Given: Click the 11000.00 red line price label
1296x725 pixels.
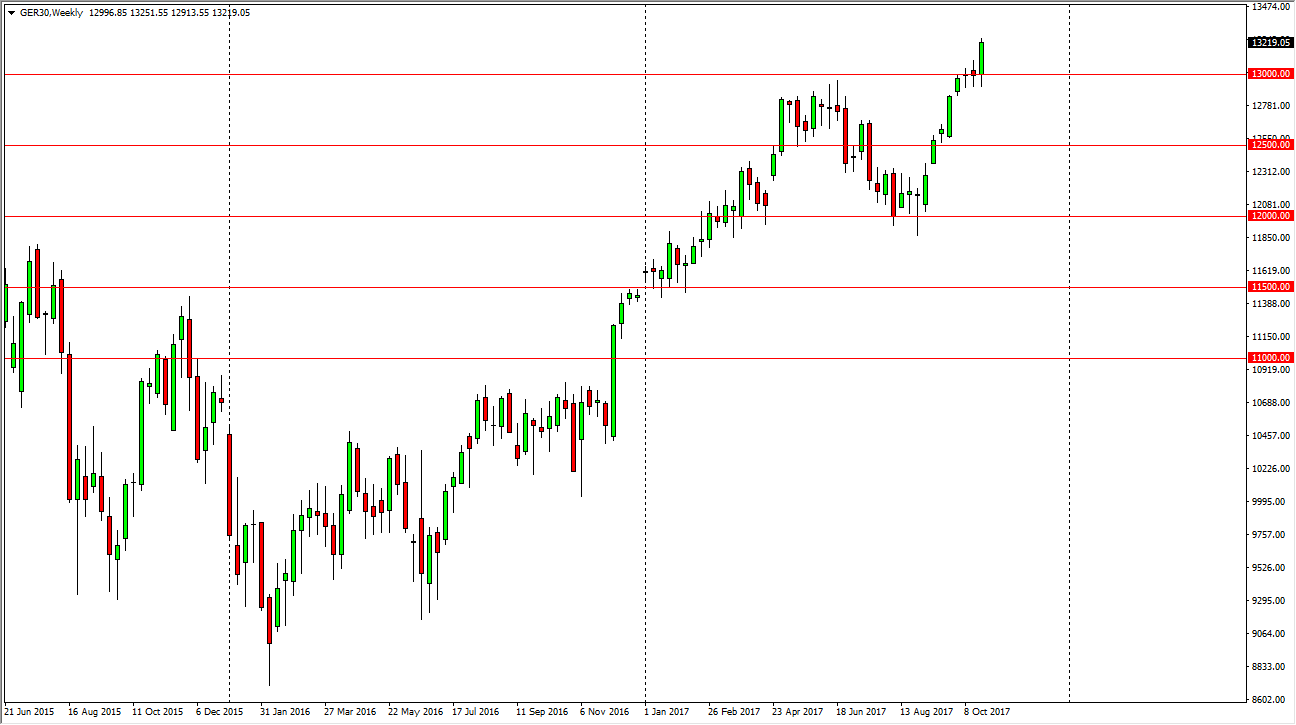Looking at the screenshot, I should tap(1270, 357).
